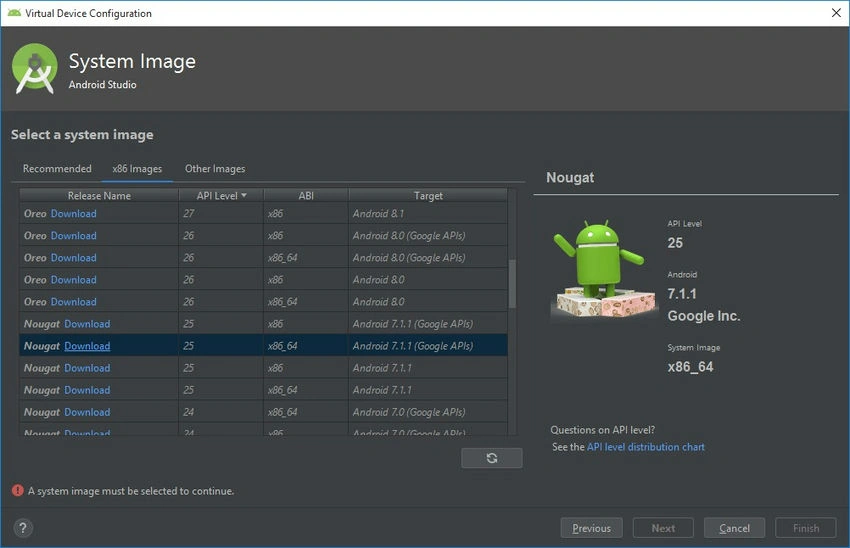The height and width of the screenshot is (548, 850).
Task: Click the Previous button
Action: (591, 528)
